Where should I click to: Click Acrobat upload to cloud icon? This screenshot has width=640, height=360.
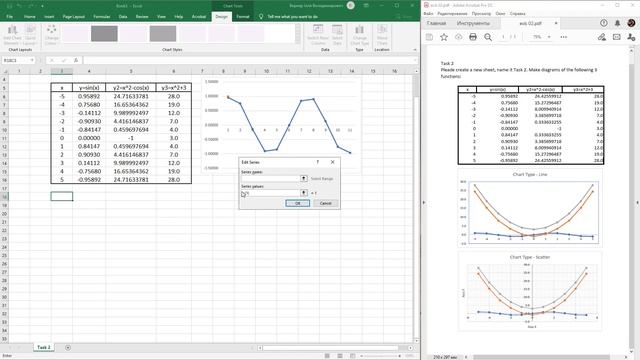[458, 37]
